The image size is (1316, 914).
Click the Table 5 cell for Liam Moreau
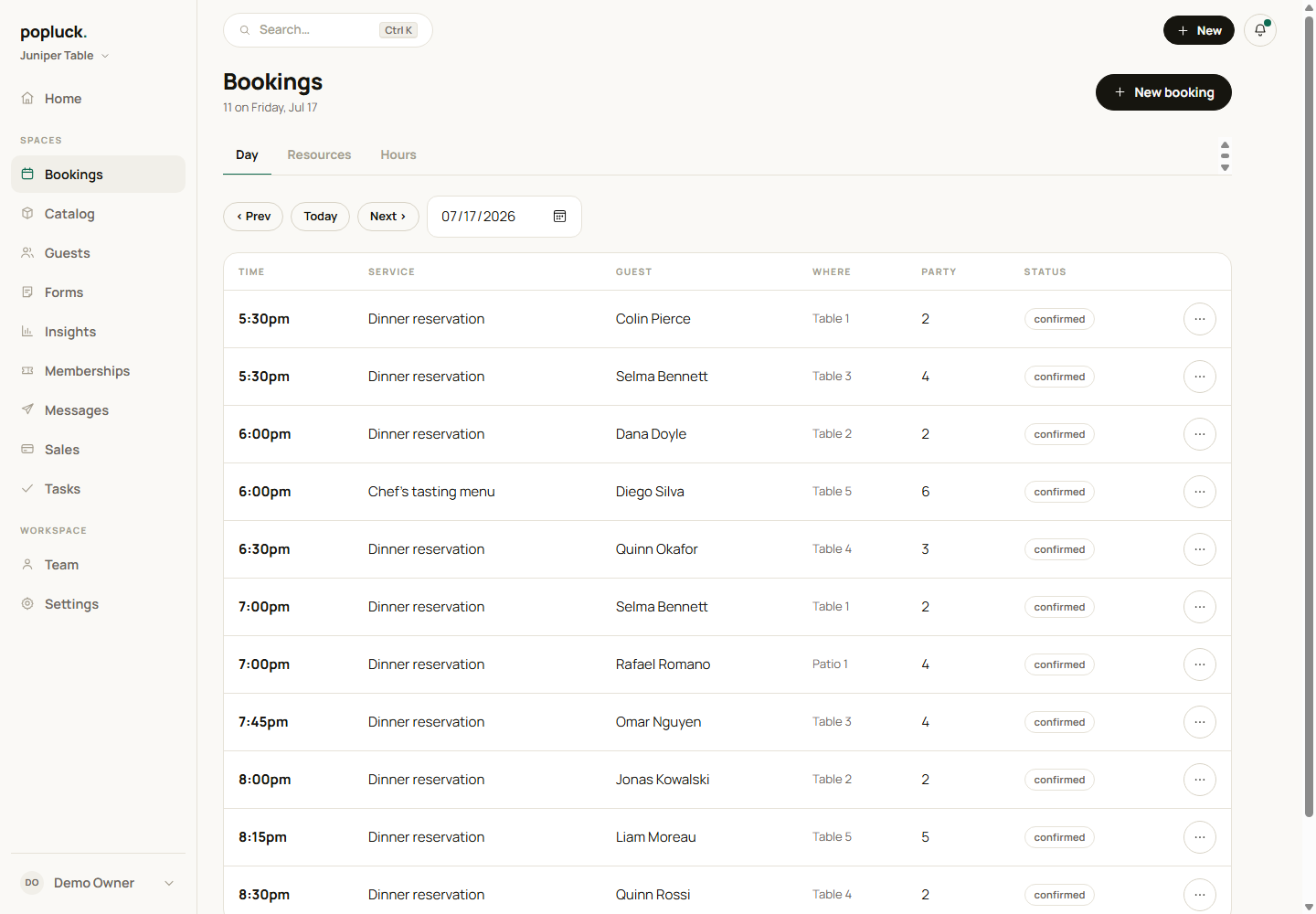832,837
